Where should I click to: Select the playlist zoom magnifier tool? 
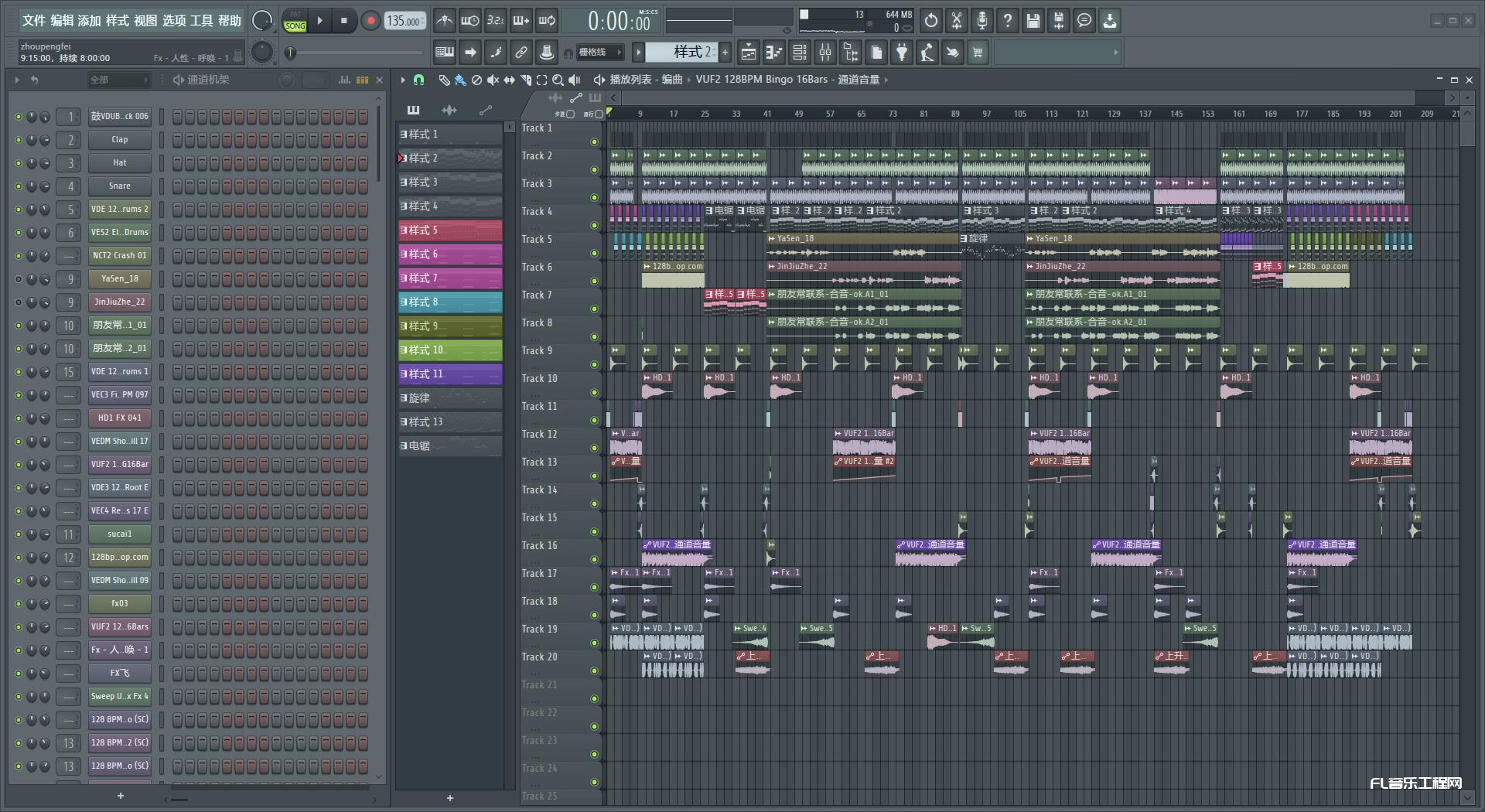click(x=558, y=80)
